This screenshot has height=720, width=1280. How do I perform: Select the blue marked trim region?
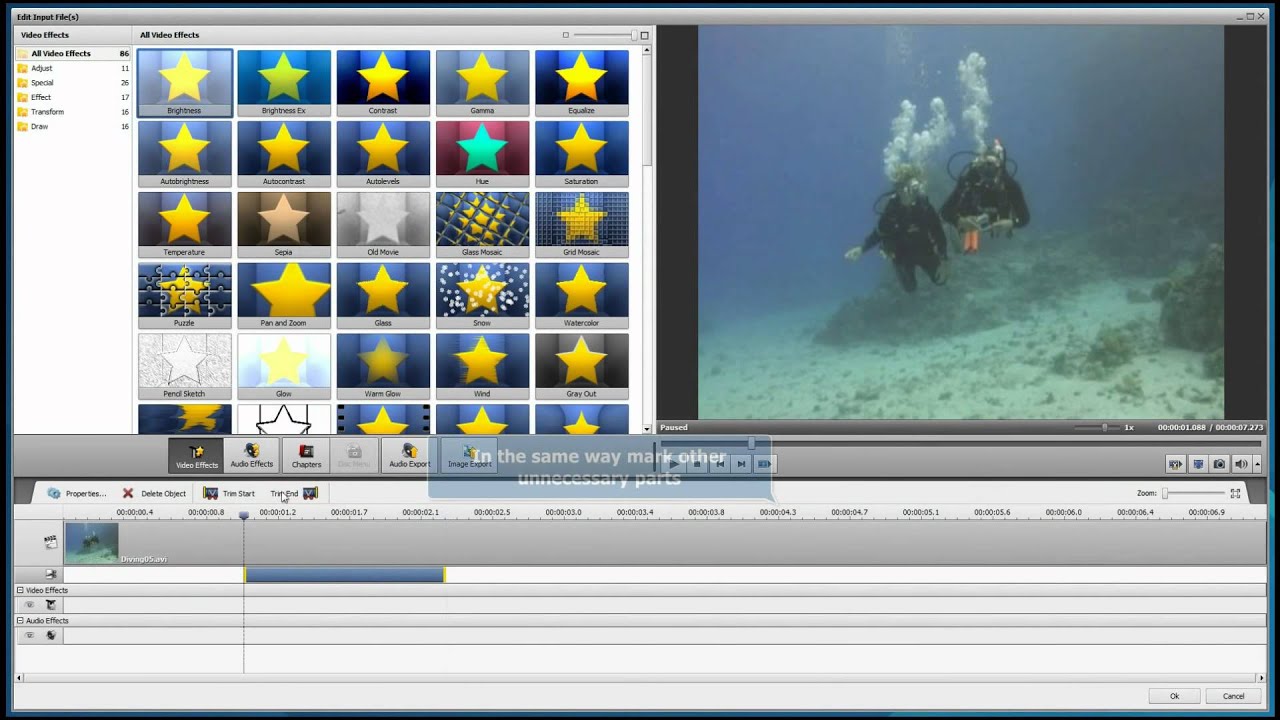click(345, 575)
